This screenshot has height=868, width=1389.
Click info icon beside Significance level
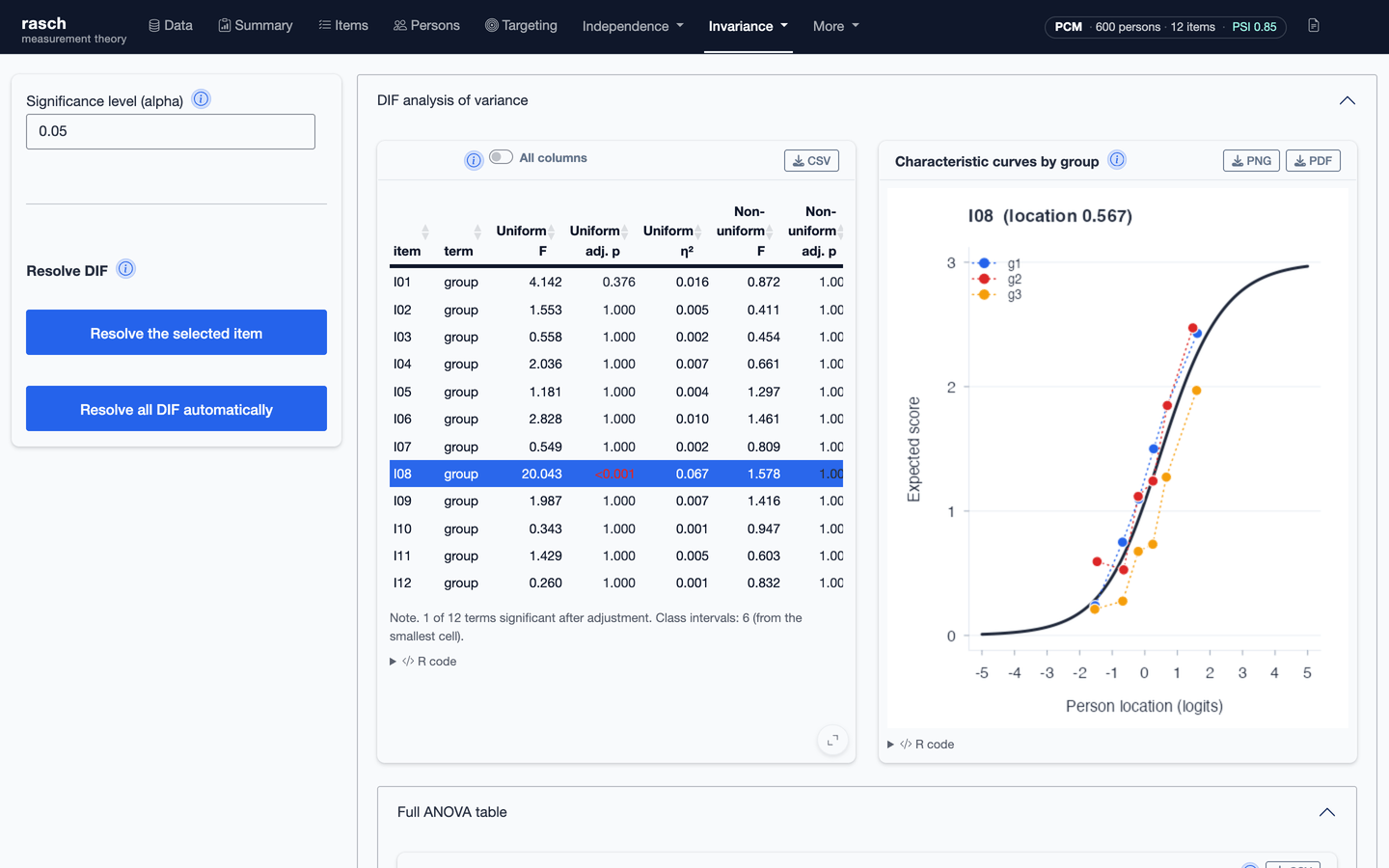point(201,99)
